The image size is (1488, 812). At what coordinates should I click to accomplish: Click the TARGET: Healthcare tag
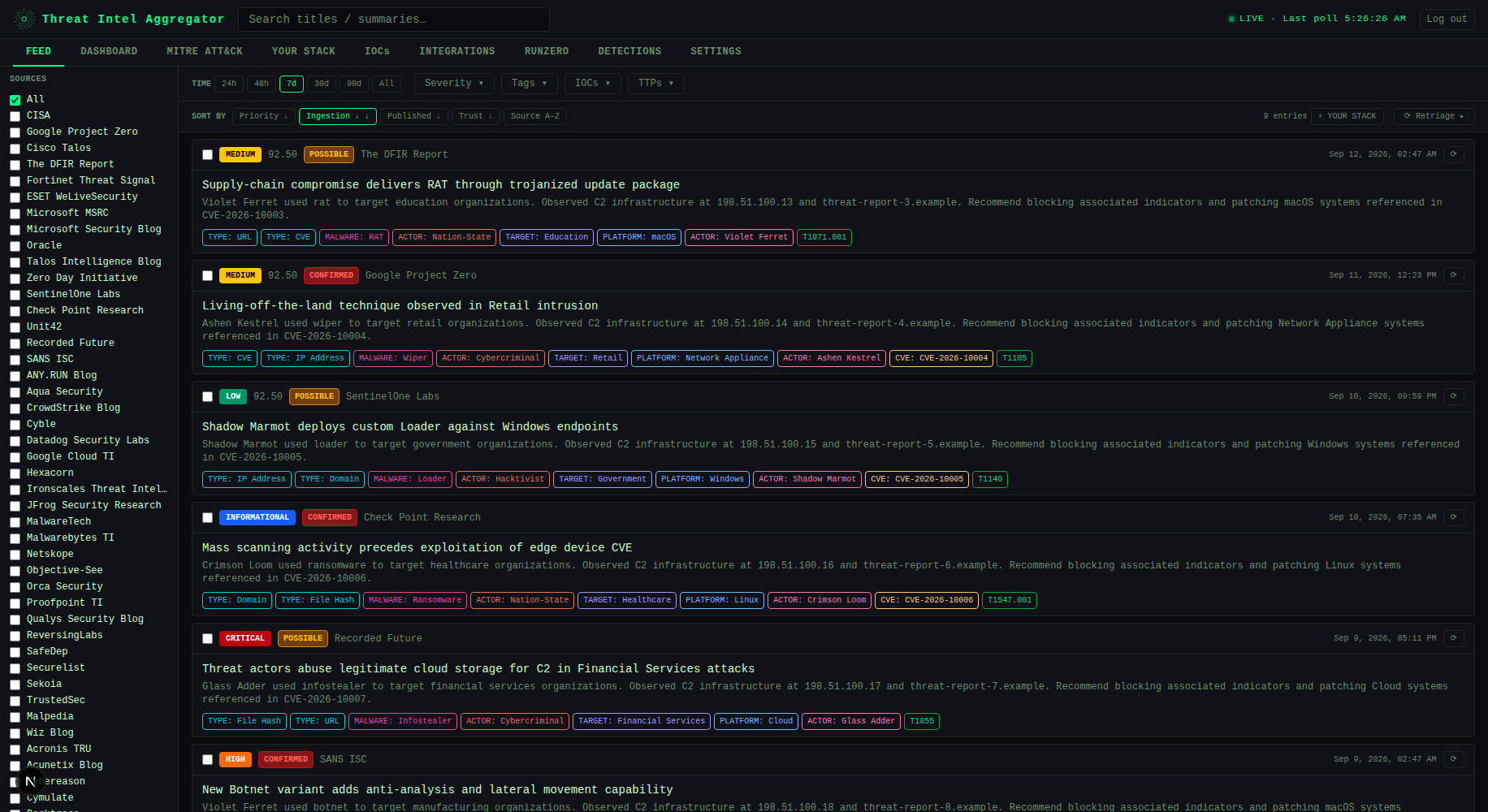click(x=627, y=600)
